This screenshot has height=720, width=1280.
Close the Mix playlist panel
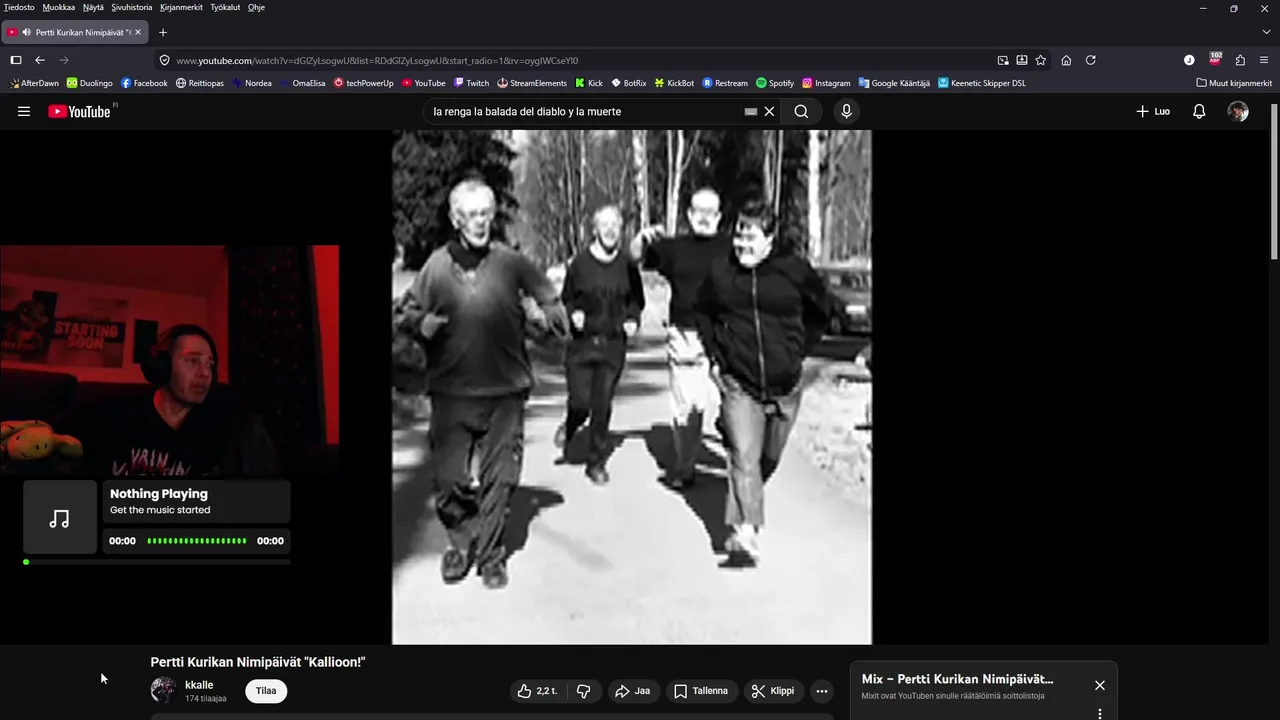[1100, 685]
